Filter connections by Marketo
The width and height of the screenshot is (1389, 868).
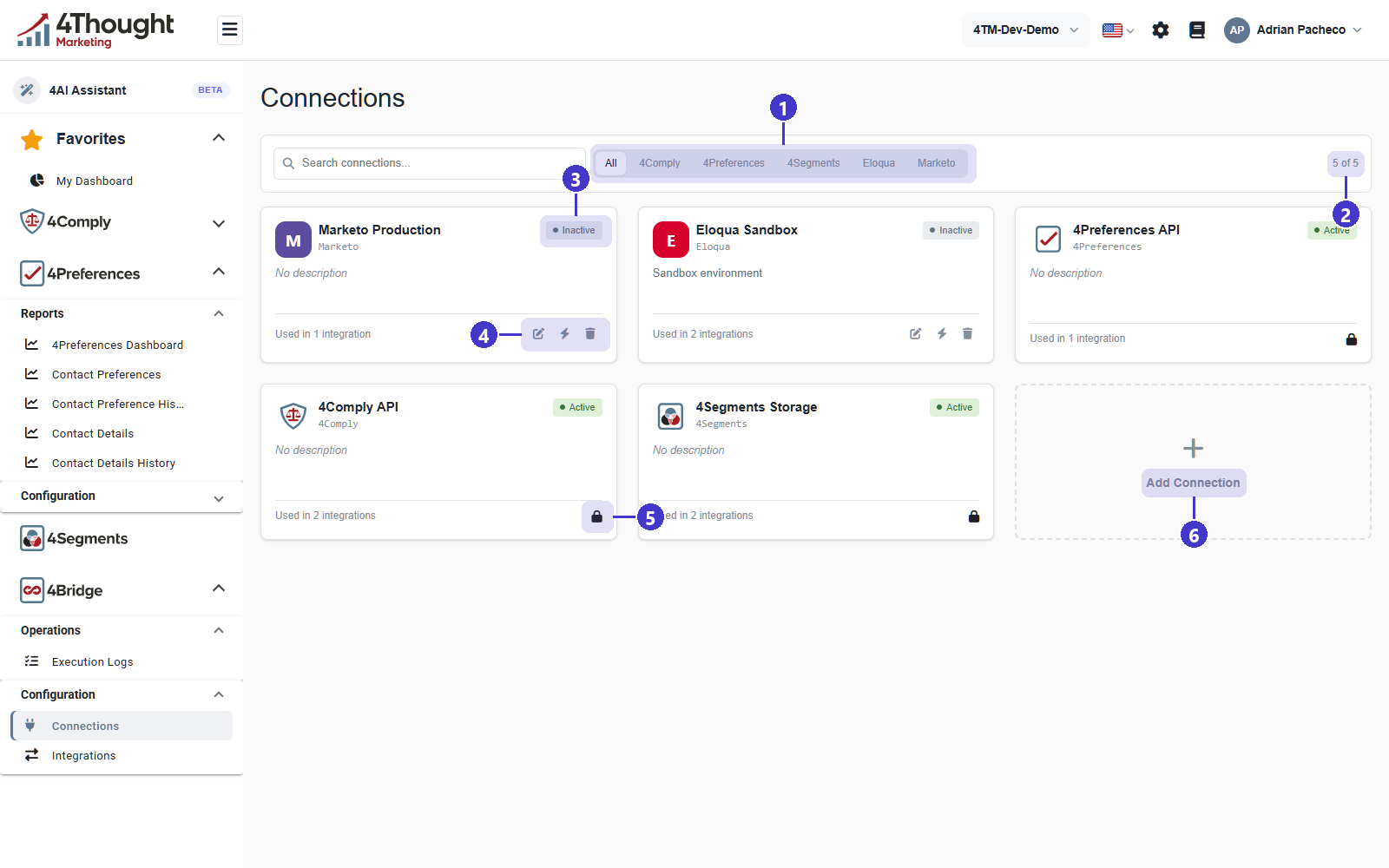point(937,163)
